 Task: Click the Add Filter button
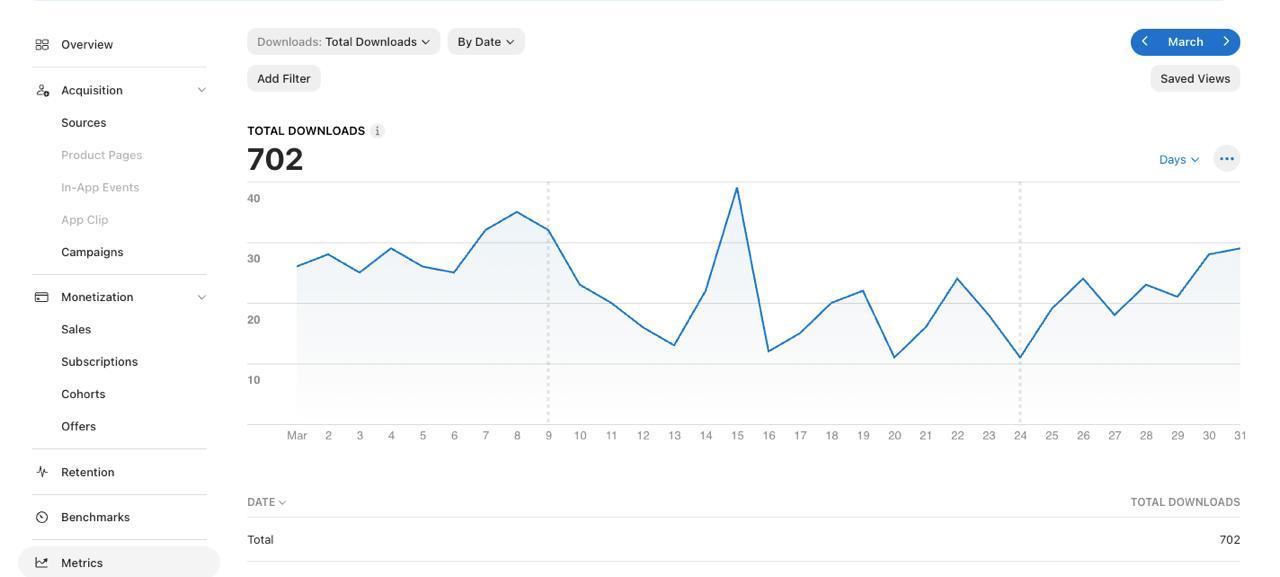[284, 79]
